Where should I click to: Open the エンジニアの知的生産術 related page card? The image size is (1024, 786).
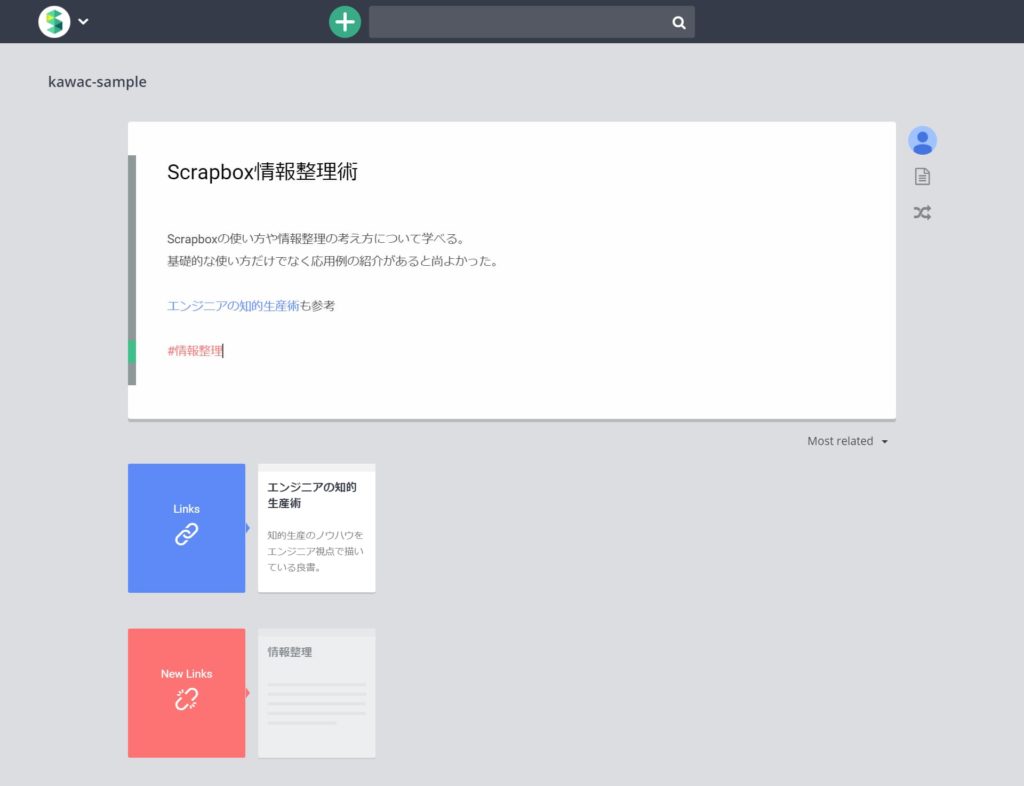click(x=317, y=528)
